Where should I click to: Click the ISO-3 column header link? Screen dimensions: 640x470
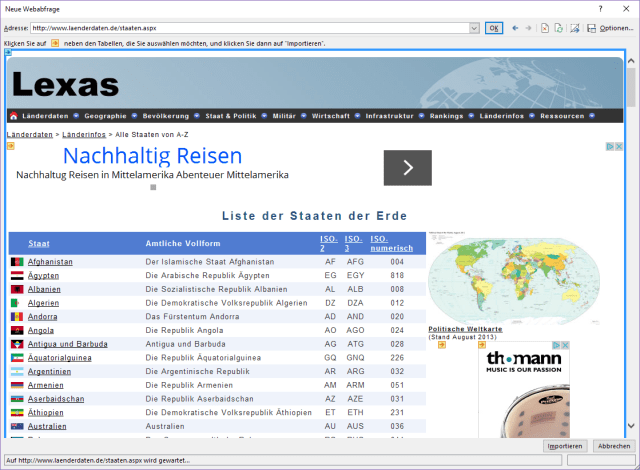pos(353,244)
